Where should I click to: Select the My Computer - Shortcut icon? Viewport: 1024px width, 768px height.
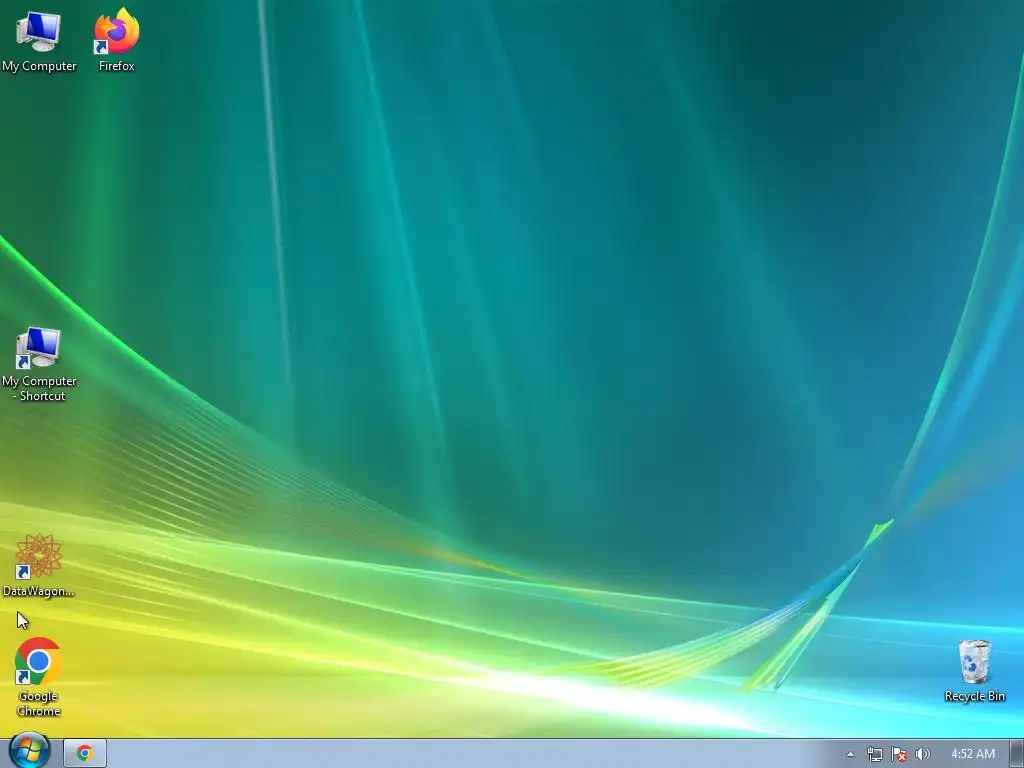pos(39,364)
